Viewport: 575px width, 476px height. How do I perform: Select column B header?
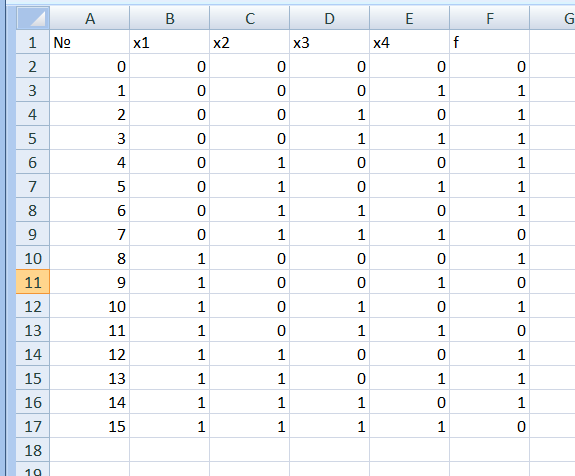click(x=170, y=18)
